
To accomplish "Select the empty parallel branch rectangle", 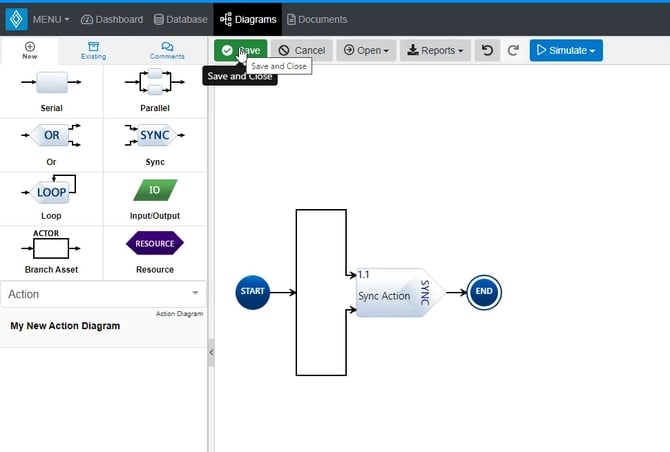I will coord(321,293).
